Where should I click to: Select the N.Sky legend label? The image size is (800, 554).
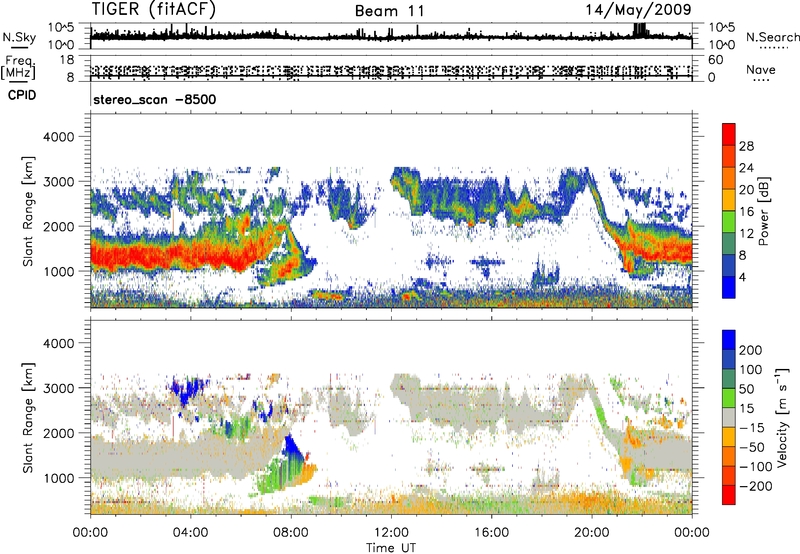click(x=19, y=37)
